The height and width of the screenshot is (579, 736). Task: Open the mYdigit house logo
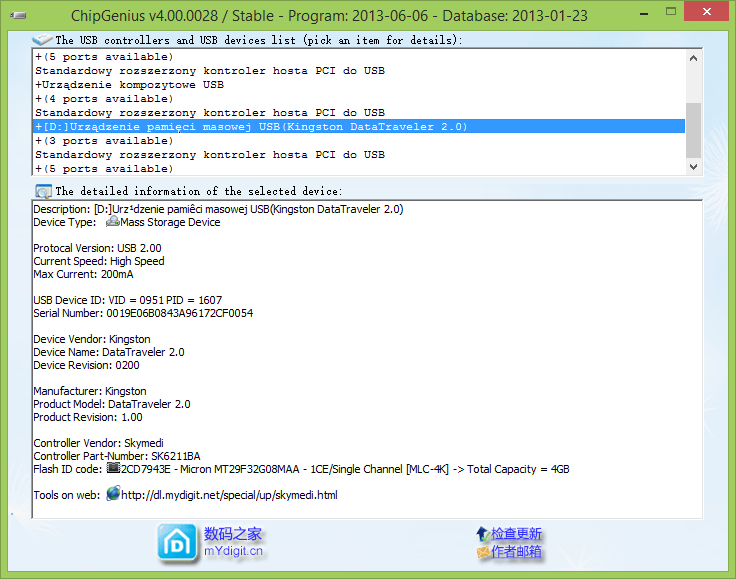[176, 543]
